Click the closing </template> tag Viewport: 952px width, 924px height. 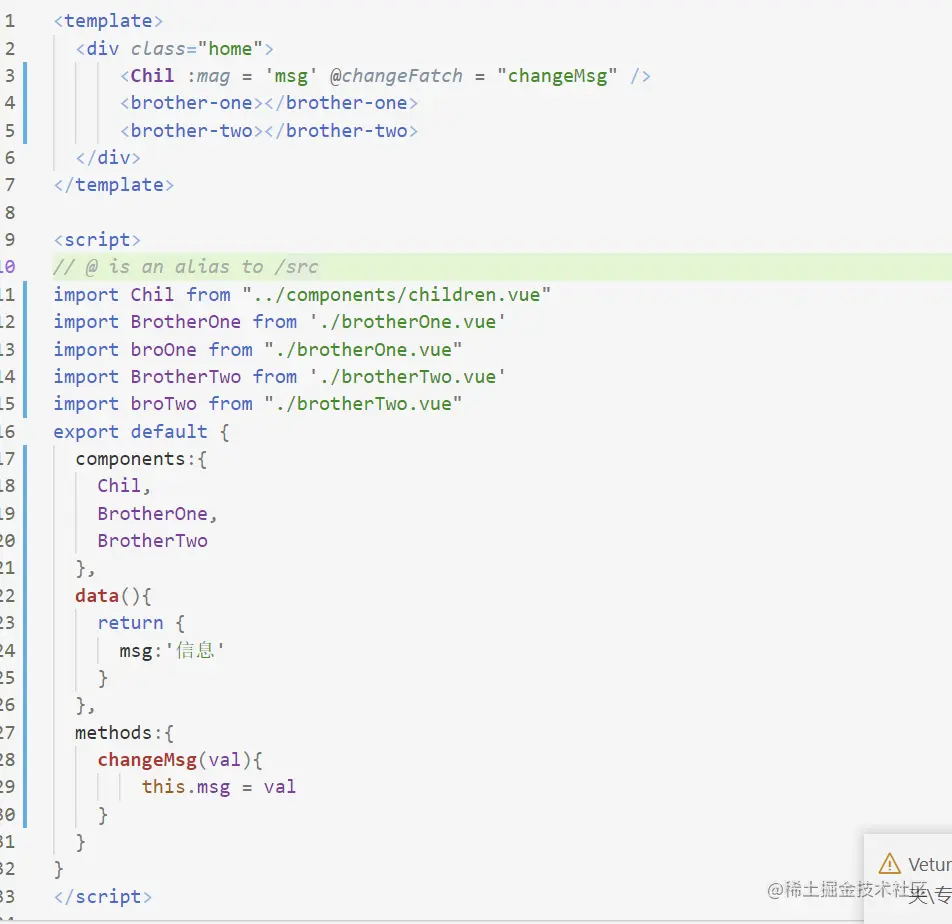click(114, 185)
